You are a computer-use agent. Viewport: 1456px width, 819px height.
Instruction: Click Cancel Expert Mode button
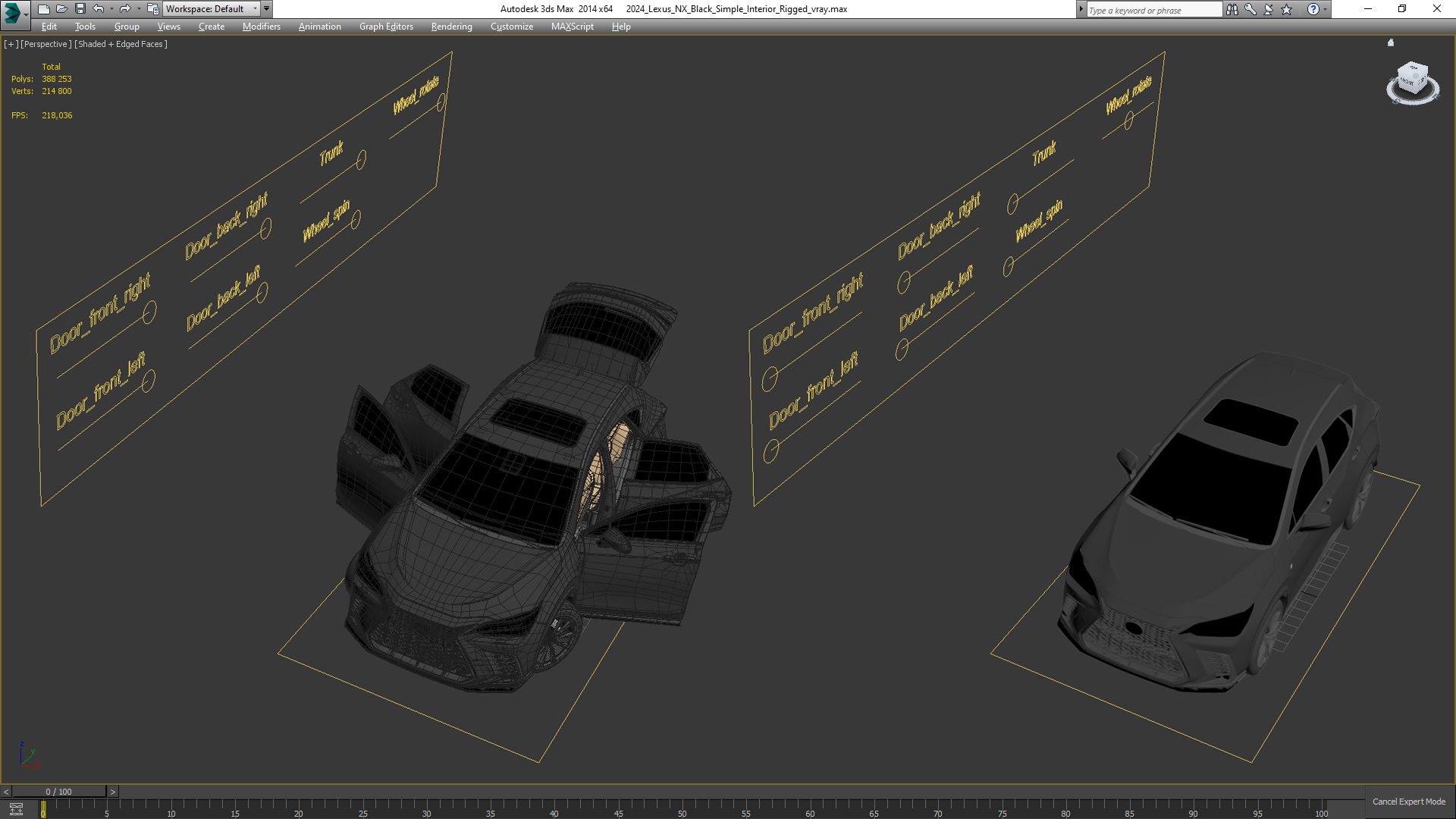[x=1408, y=802]
